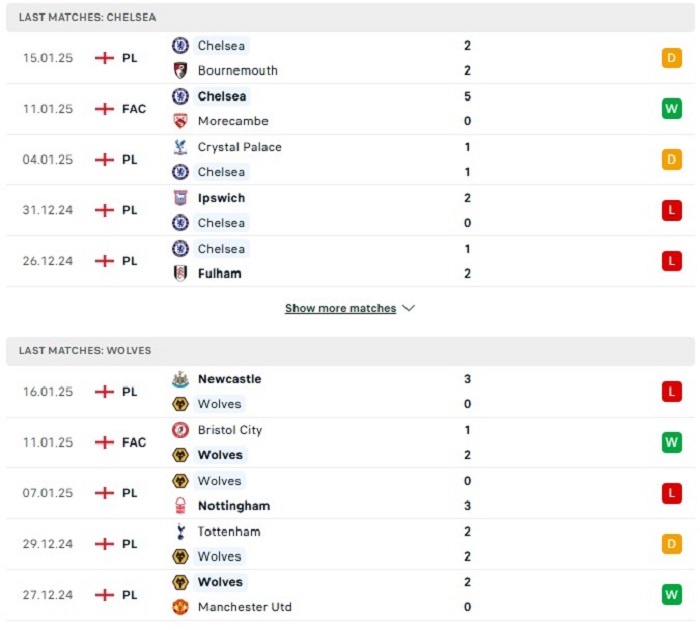The height and width of the screenshot is (630, 700).
Task: Click the Manchester Utd crest icon
Action: 180,607
